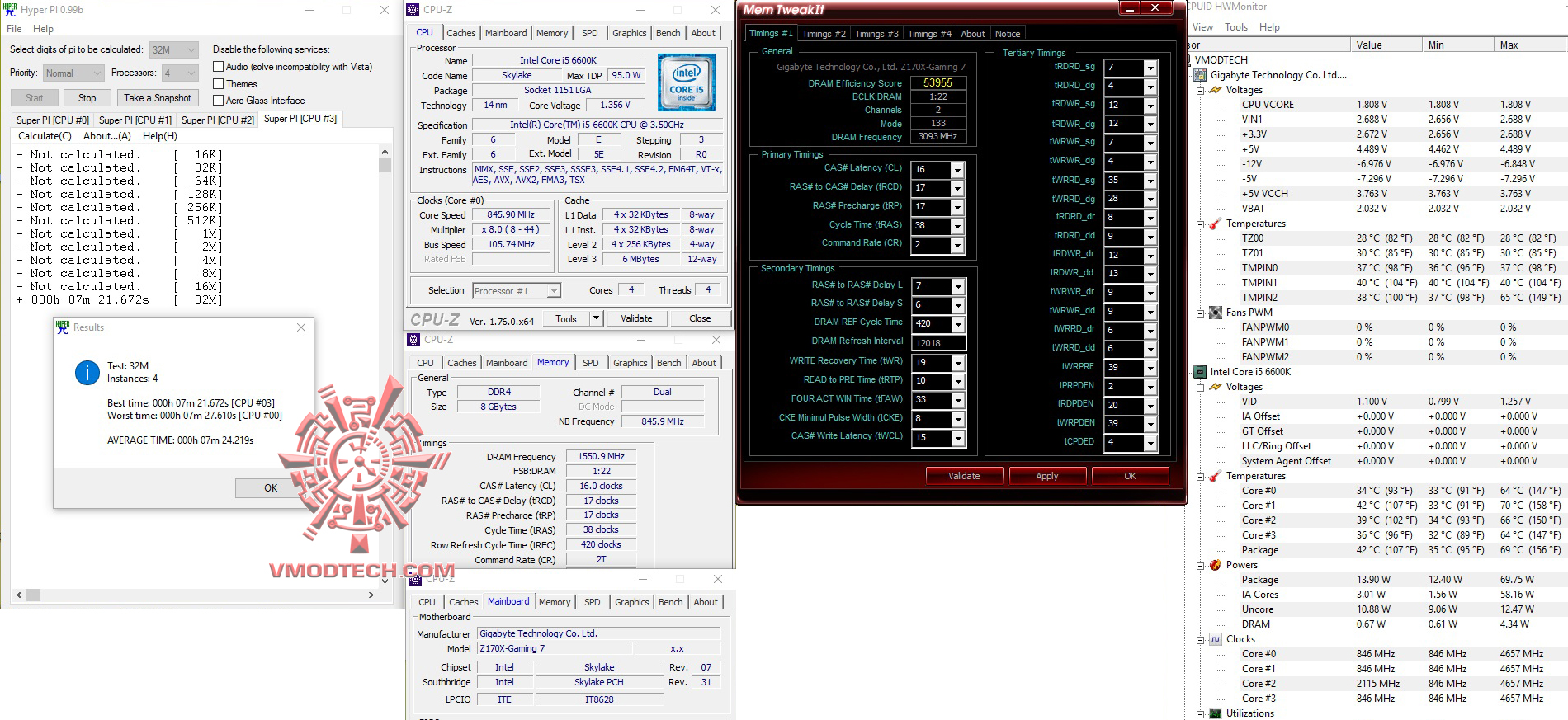1568x720 pixels.
Task: Open Hyper PI File menu
Action: click(14, 29)
